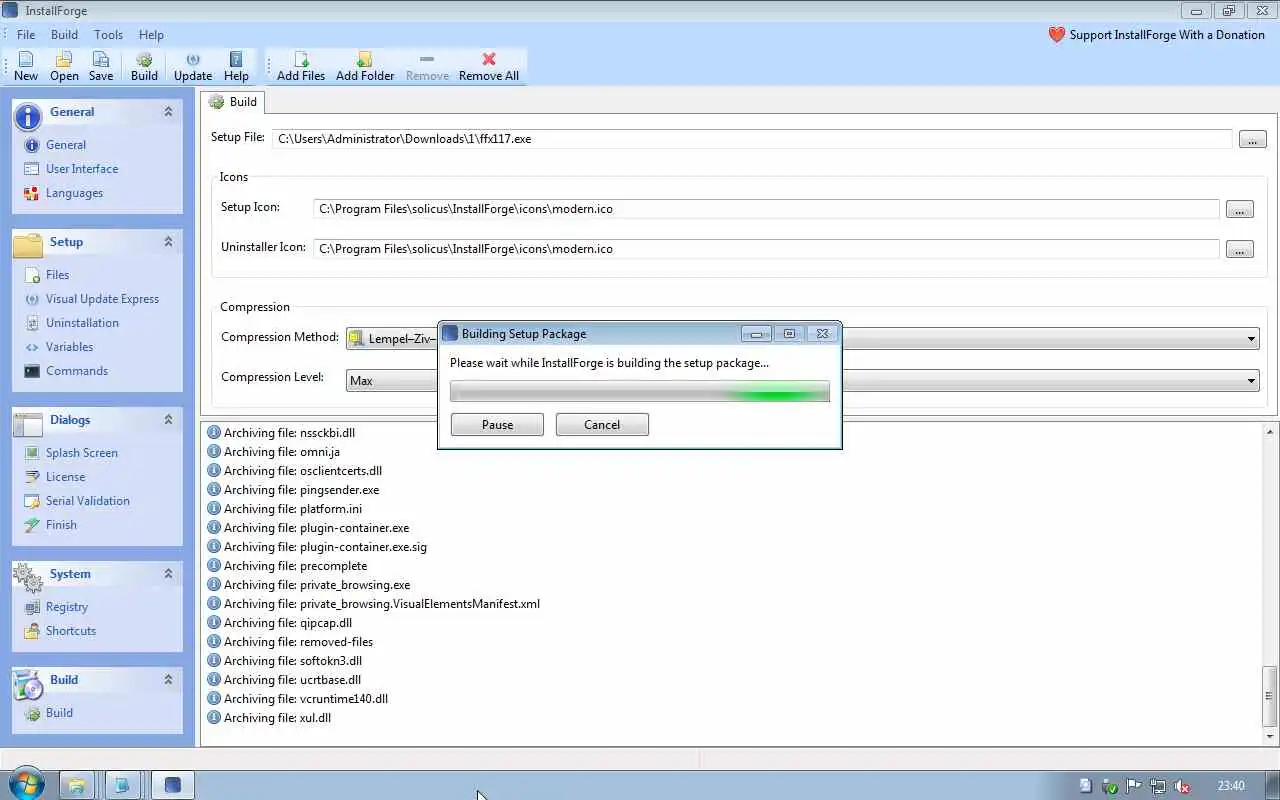
Task: Browse for Setup Icon with ... button
Action: tap(1240, 210)
